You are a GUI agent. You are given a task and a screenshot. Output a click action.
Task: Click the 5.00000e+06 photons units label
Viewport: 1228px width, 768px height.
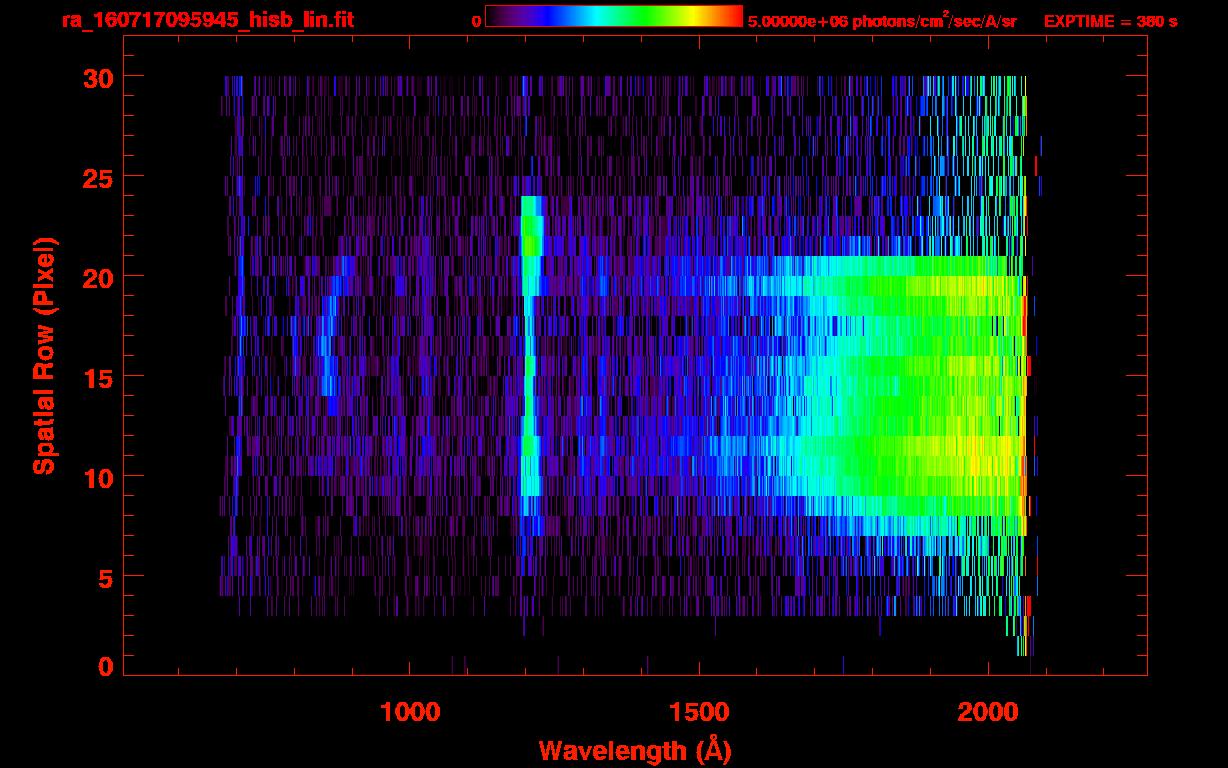[x=882, y=20]
